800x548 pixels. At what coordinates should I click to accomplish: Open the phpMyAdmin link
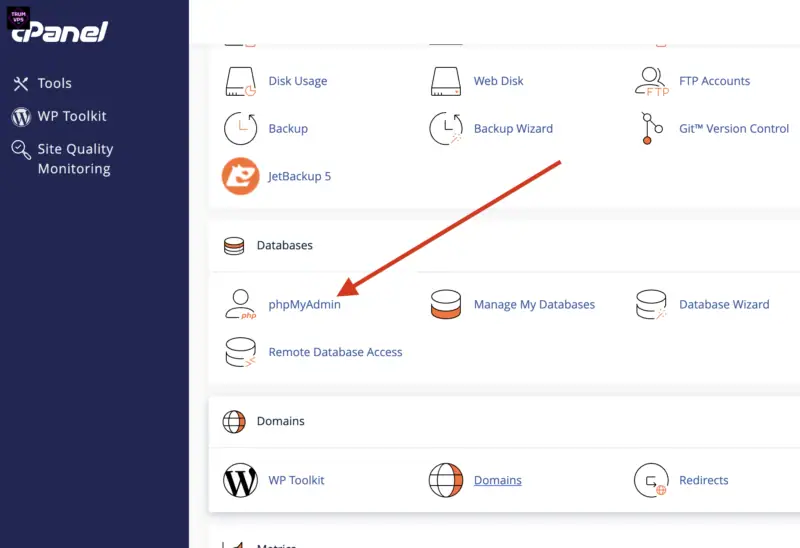pos(305,305)
